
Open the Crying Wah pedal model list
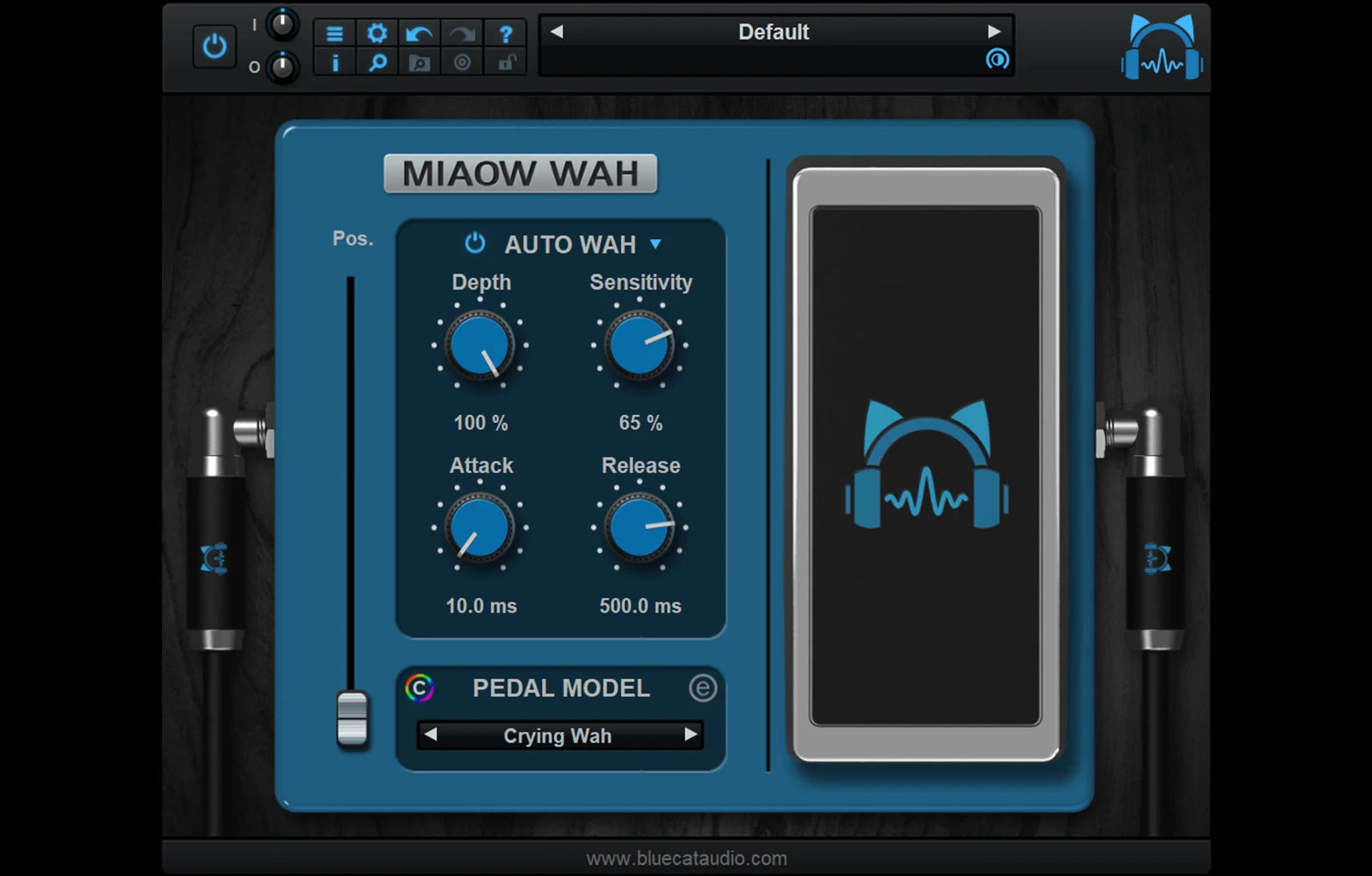tap(557, 736)
